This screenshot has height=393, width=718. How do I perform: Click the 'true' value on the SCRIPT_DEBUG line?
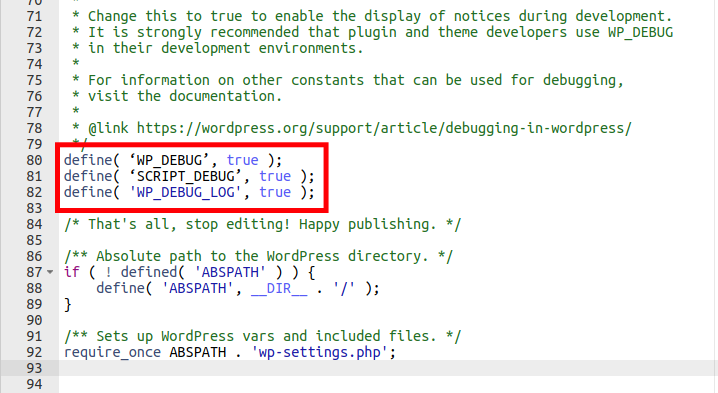point(275,176)
